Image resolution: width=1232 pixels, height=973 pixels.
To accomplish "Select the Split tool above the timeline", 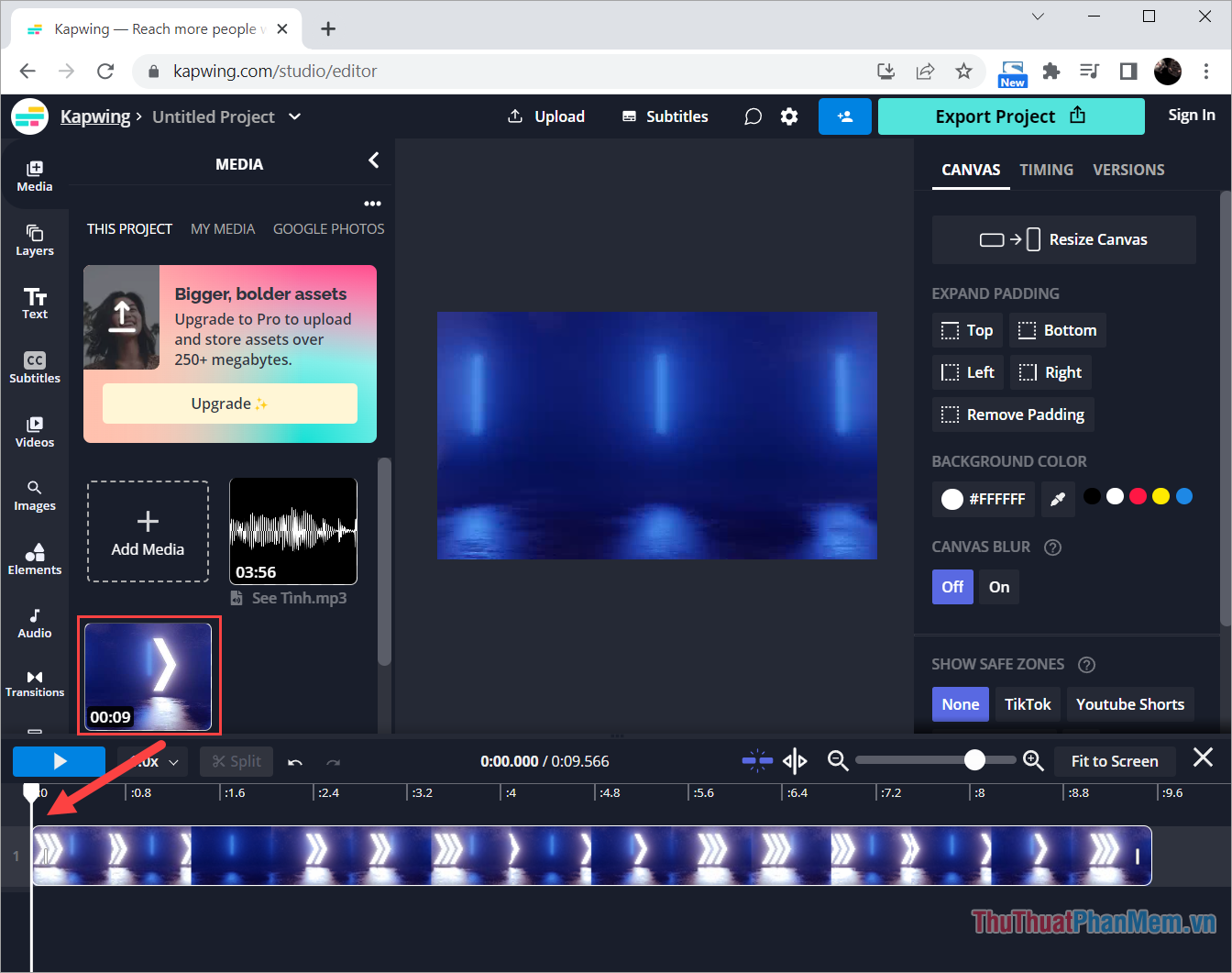I will pos(236,760).
